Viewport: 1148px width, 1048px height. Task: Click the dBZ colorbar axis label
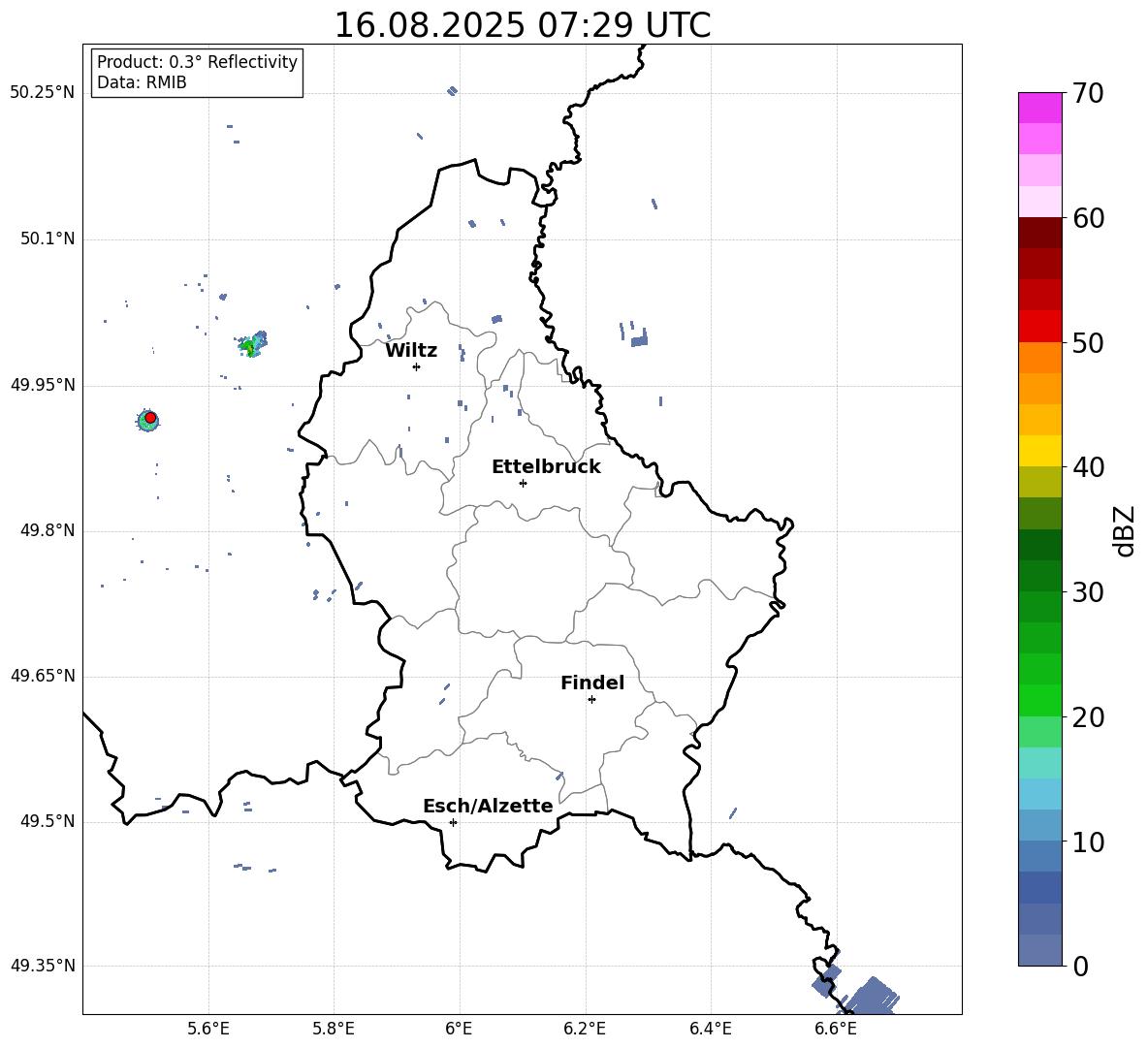pyautogui.click(x=1124, y=530)
